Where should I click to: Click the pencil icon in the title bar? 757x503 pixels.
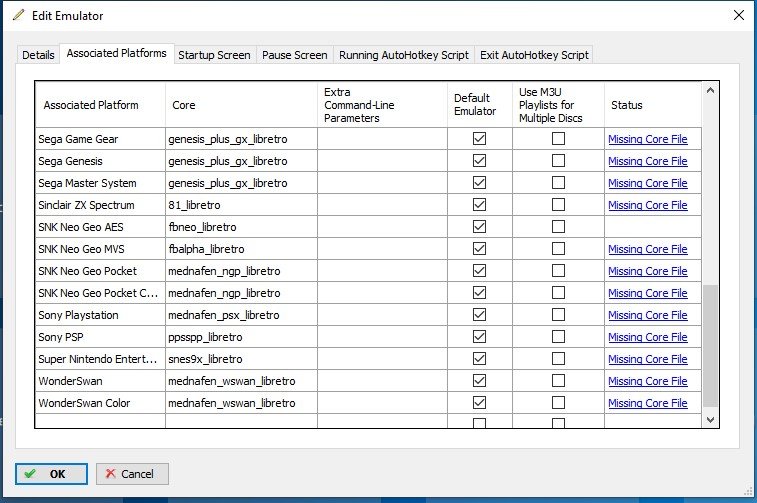pos(18,16)
